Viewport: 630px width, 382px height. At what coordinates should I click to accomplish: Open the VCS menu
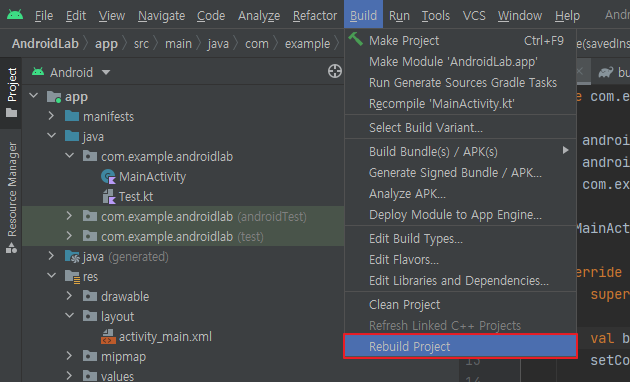474,16
